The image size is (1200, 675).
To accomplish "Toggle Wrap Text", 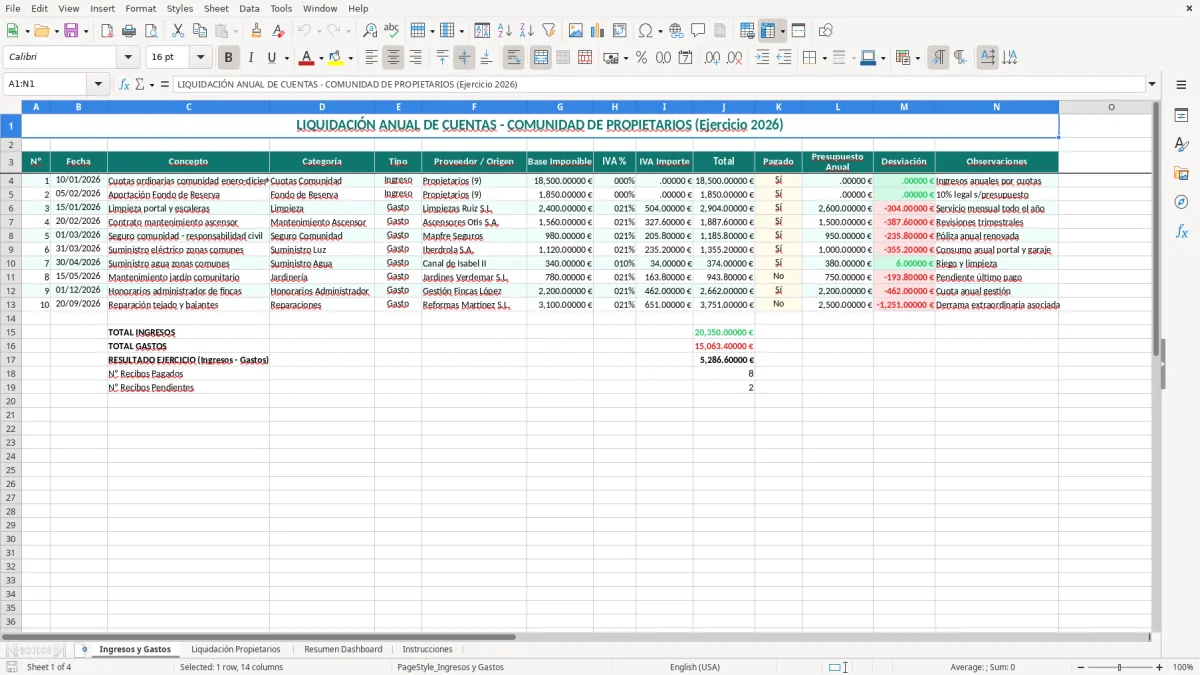I will [514, 58].
